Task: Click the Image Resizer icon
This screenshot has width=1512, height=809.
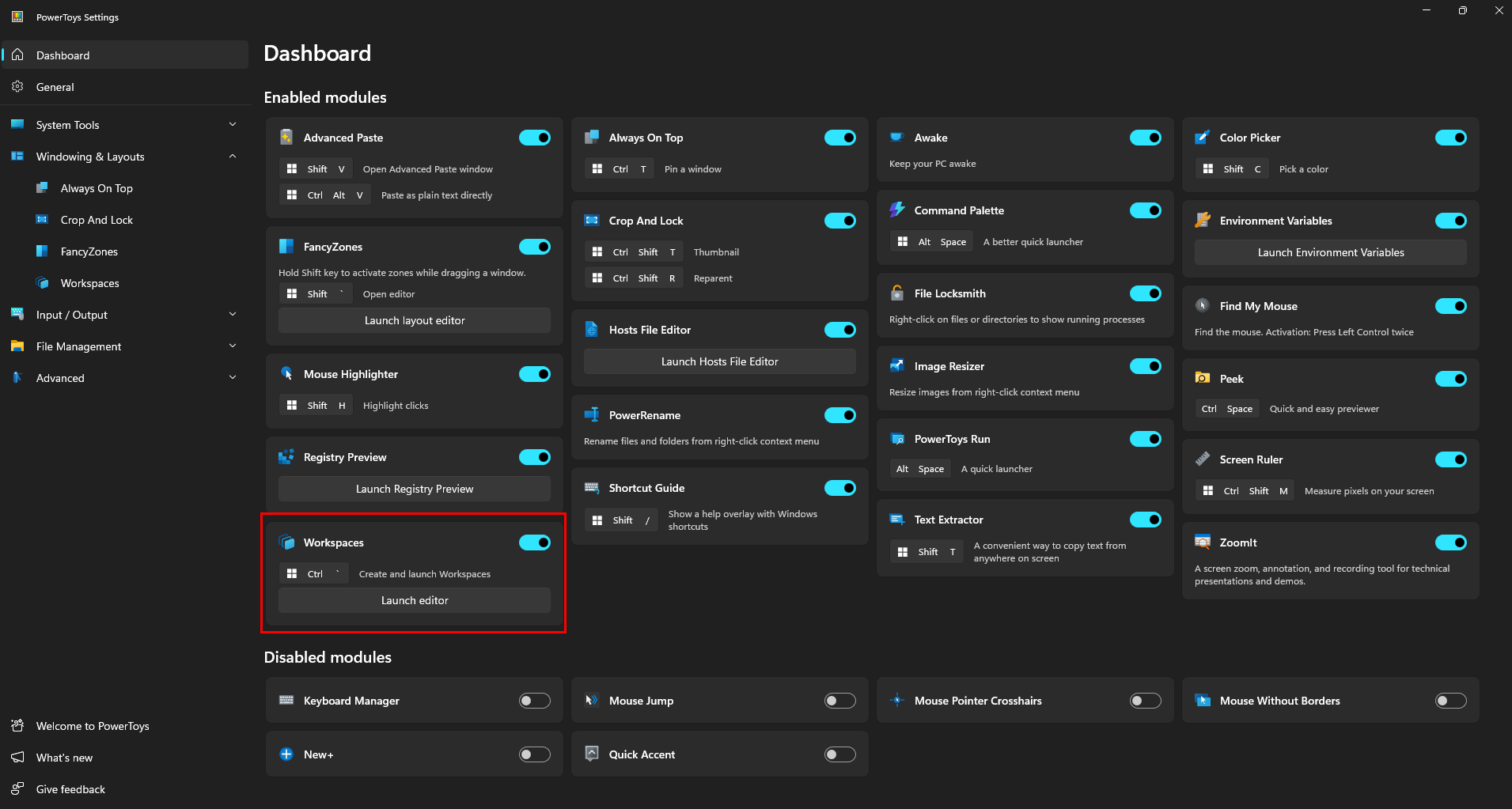Action: (897, 366)
